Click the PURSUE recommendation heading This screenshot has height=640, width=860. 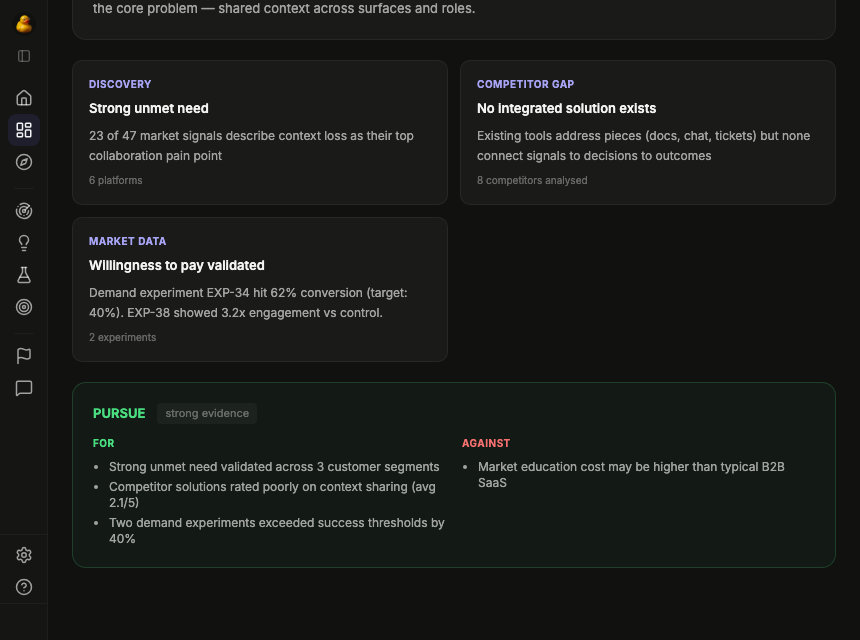pyautogui.click(x=119, y=413)
